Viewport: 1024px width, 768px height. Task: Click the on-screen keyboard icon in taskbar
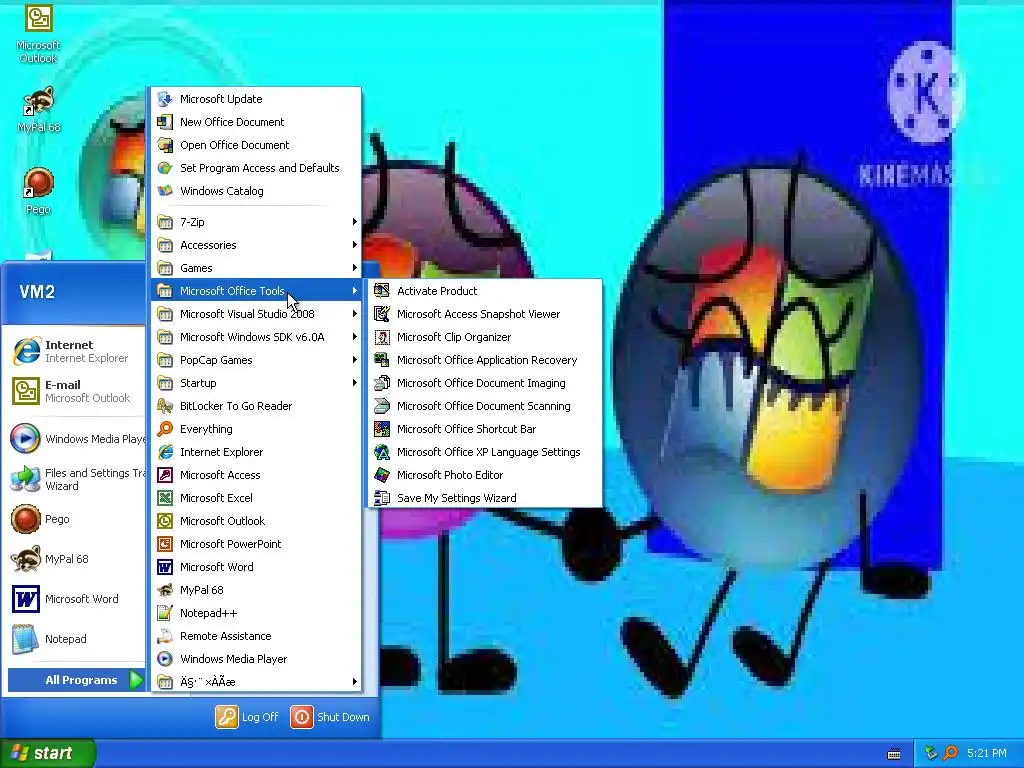[x=894, y=754]
